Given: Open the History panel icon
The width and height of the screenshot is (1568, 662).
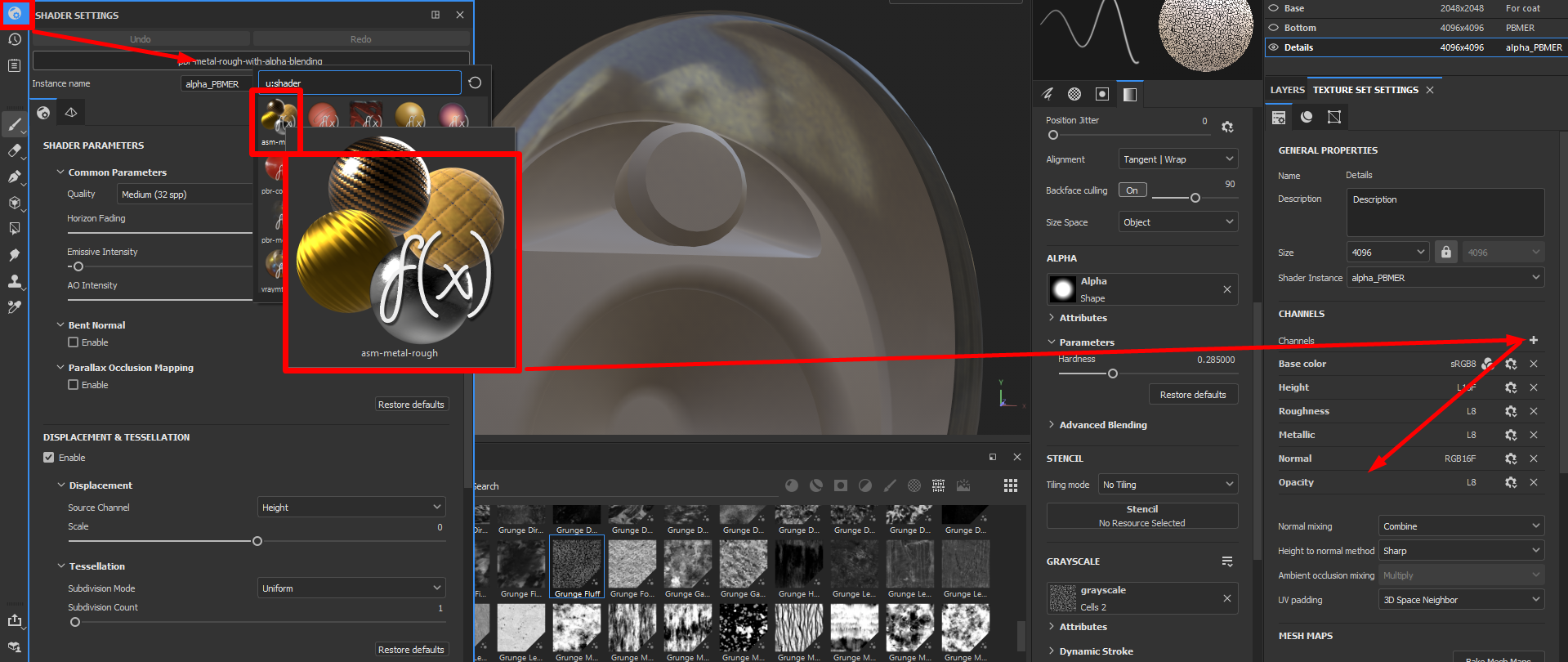Looking at the screenshot, I should coord(15,39).
